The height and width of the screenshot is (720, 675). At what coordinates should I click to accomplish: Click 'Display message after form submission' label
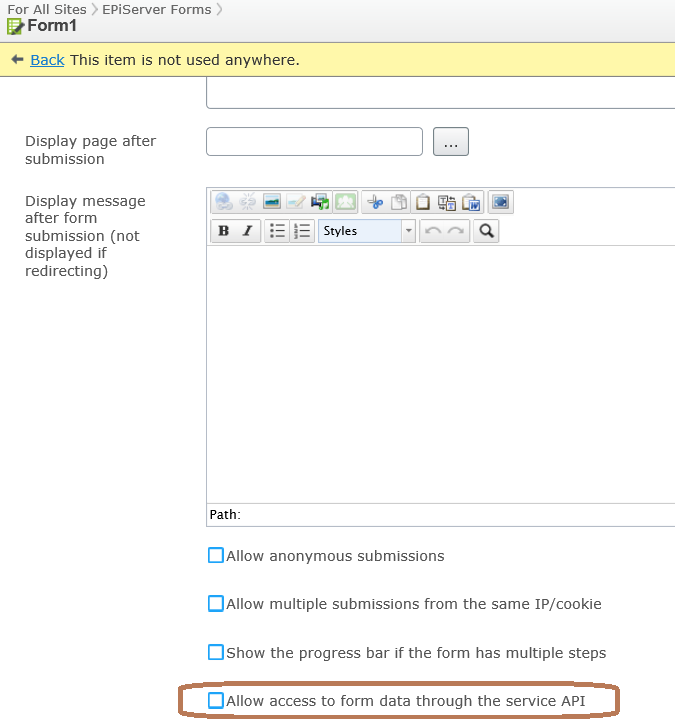pyautogui.click(x=85, y=236)
